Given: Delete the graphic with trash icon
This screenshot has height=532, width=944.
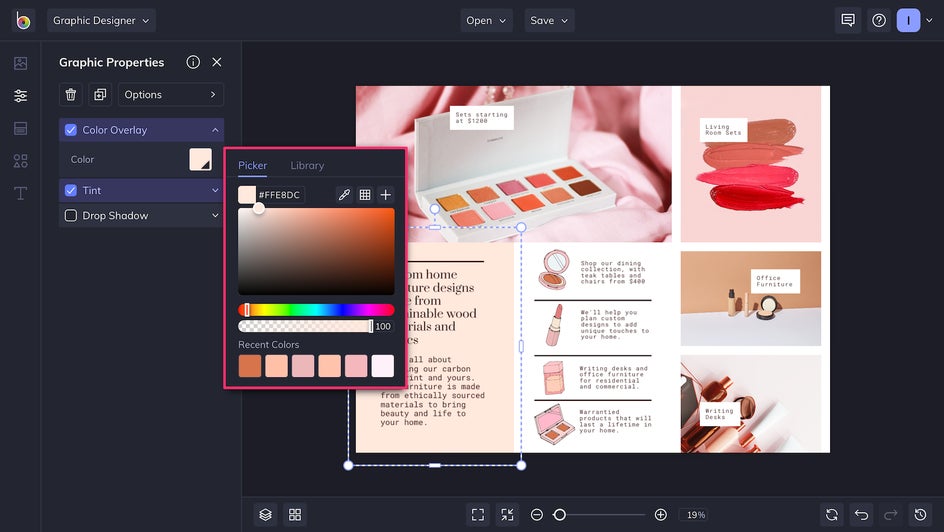Looking at the screenshot, I should click(x=70, y=94).
